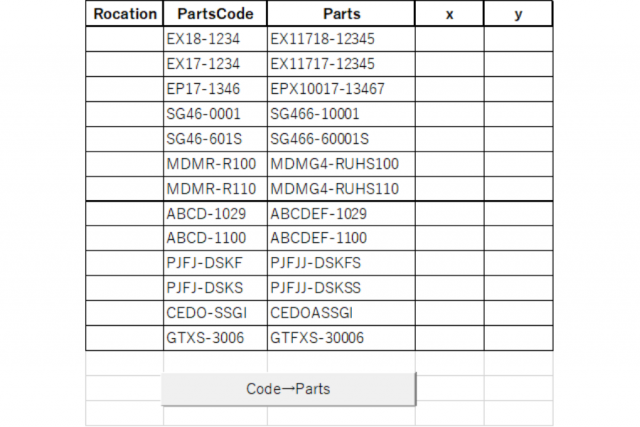The width and height of the screenshot is (640, 427).
Task: Click cell containing EX18-1234
Action: [215, 39]
